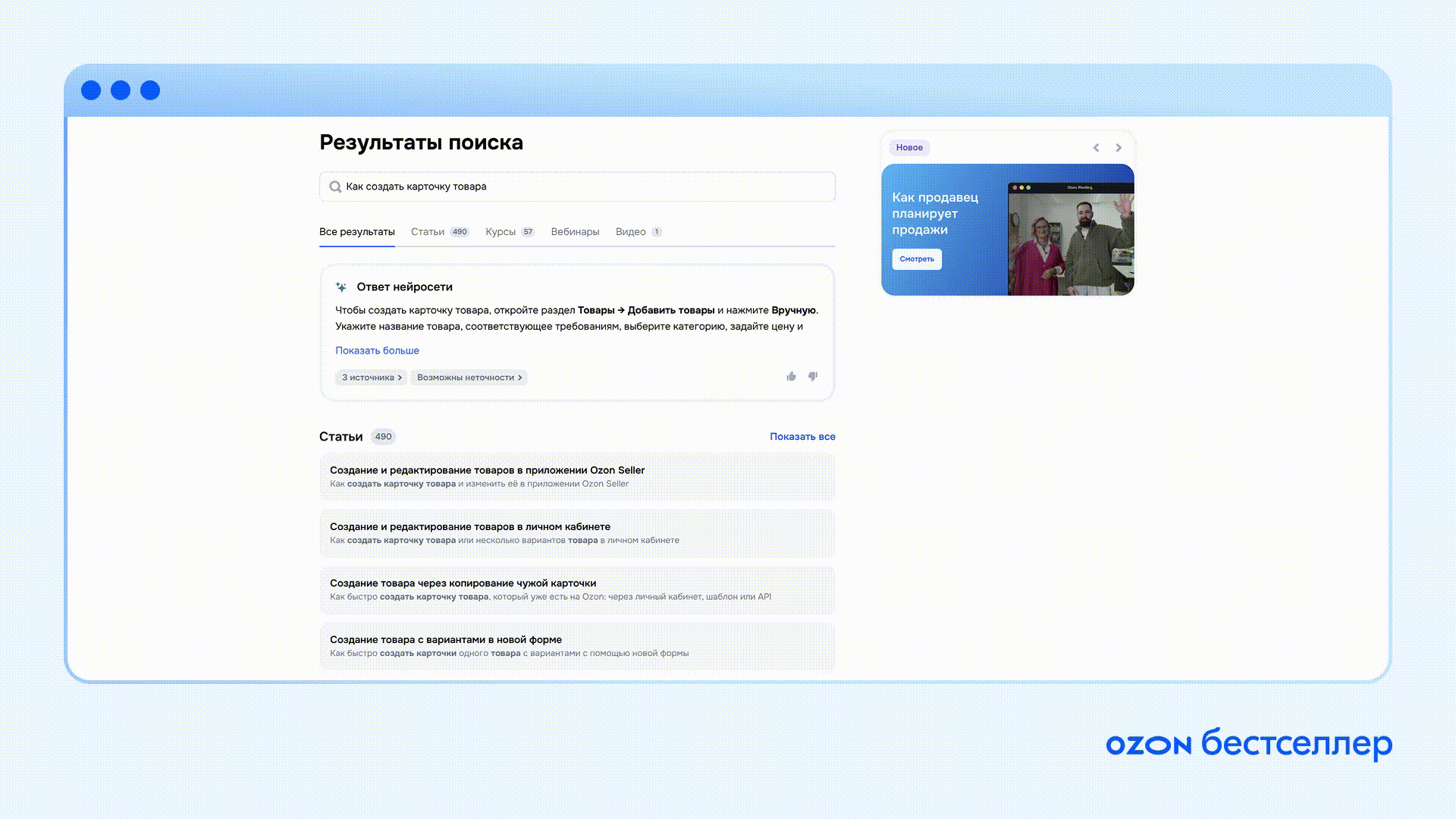The image size is (1456, 819).
Task: Click into the search query field
Action: [x=576, y=187]
